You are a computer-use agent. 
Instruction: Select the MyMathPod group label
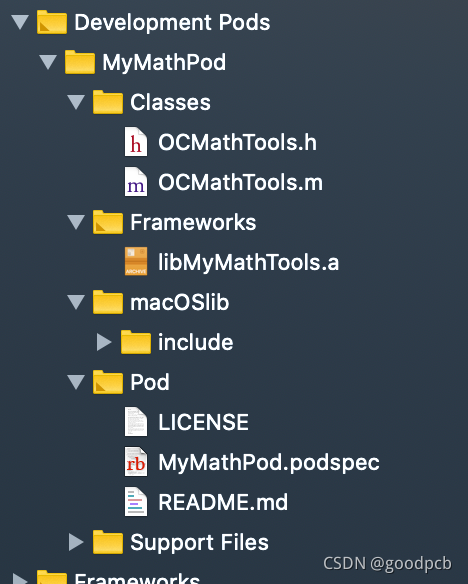pos(164,63)
